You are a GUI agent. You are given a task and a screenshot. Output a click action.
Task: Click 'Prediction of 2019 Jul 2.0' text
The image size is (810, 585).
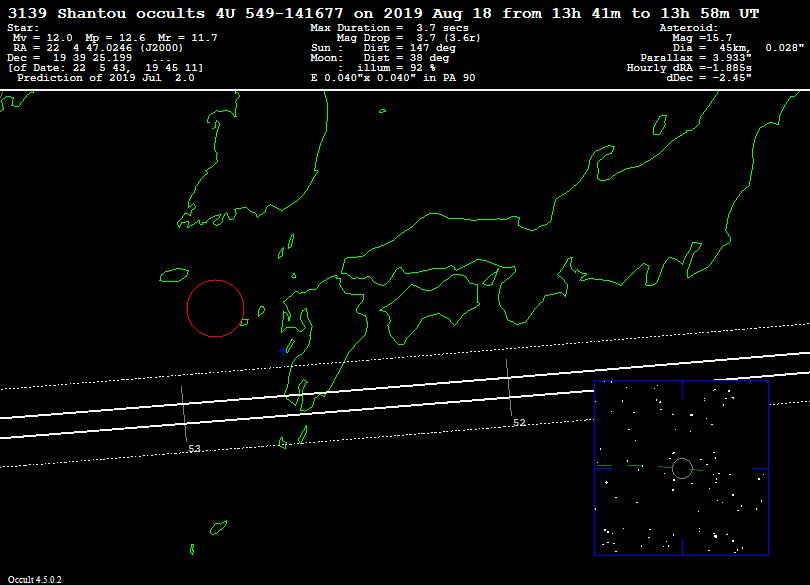click(106, 78)
